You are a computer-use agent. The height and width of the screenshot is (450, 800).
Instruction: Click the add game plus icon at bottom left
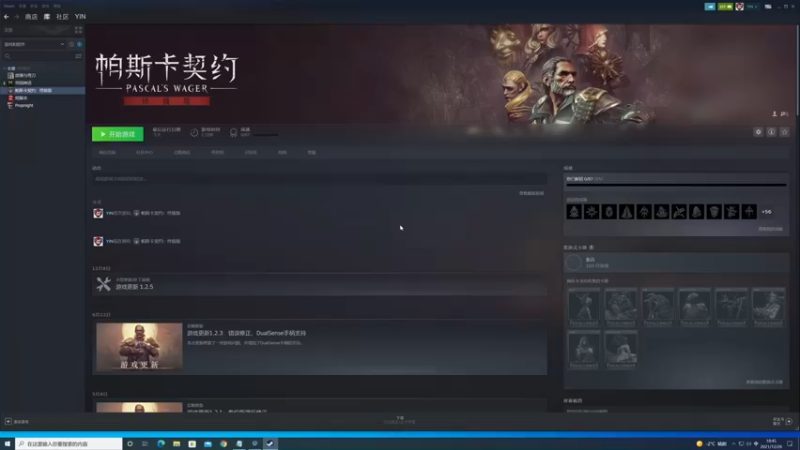[x=8, y=421]
